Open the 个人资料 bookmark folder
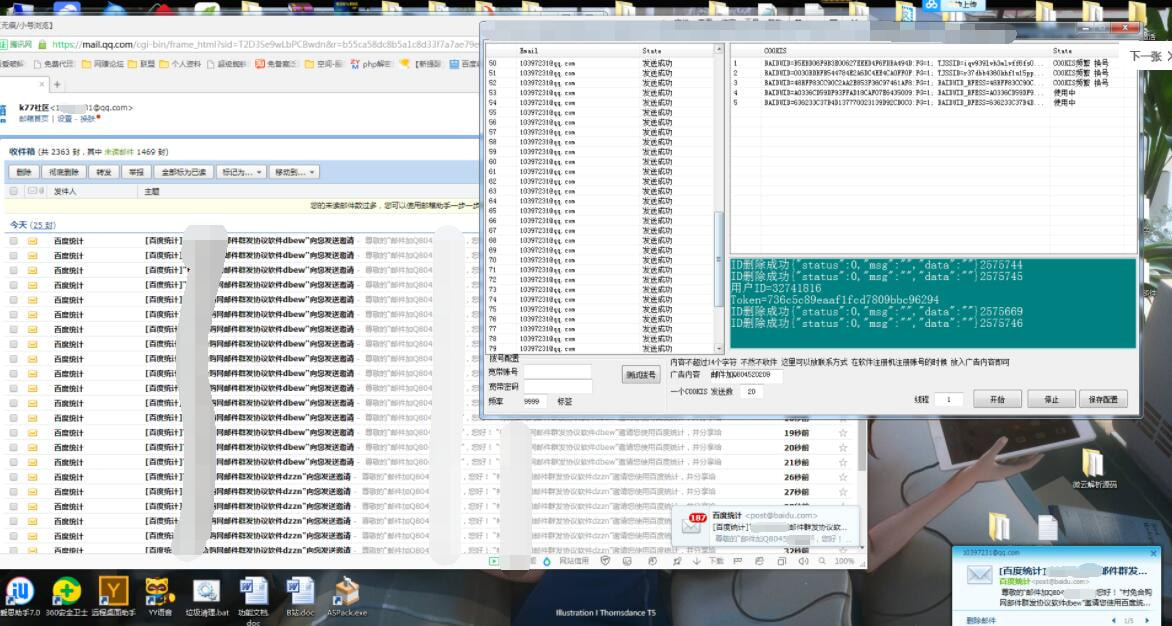 click(180, 64)
